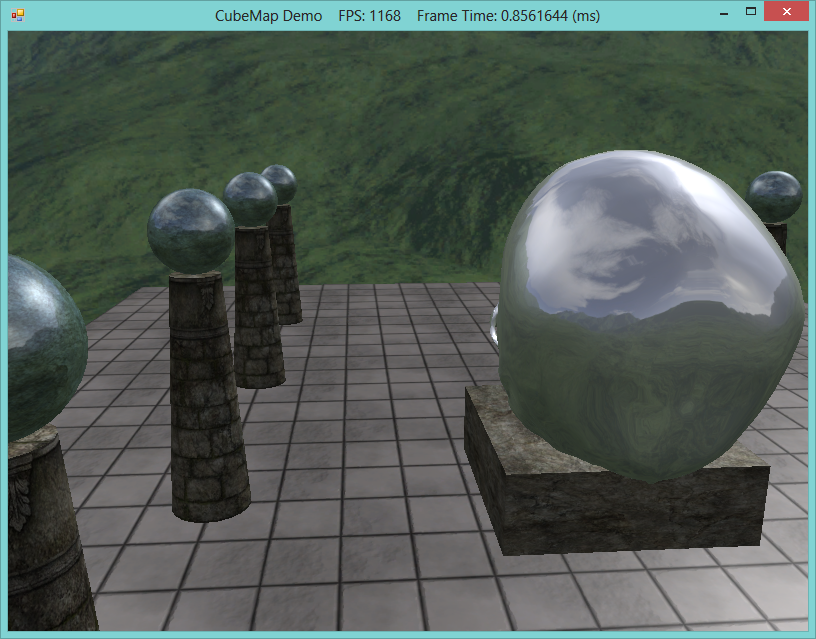
Task: Click the "CubeMap Demo" title text
Action: click(269, 16)
